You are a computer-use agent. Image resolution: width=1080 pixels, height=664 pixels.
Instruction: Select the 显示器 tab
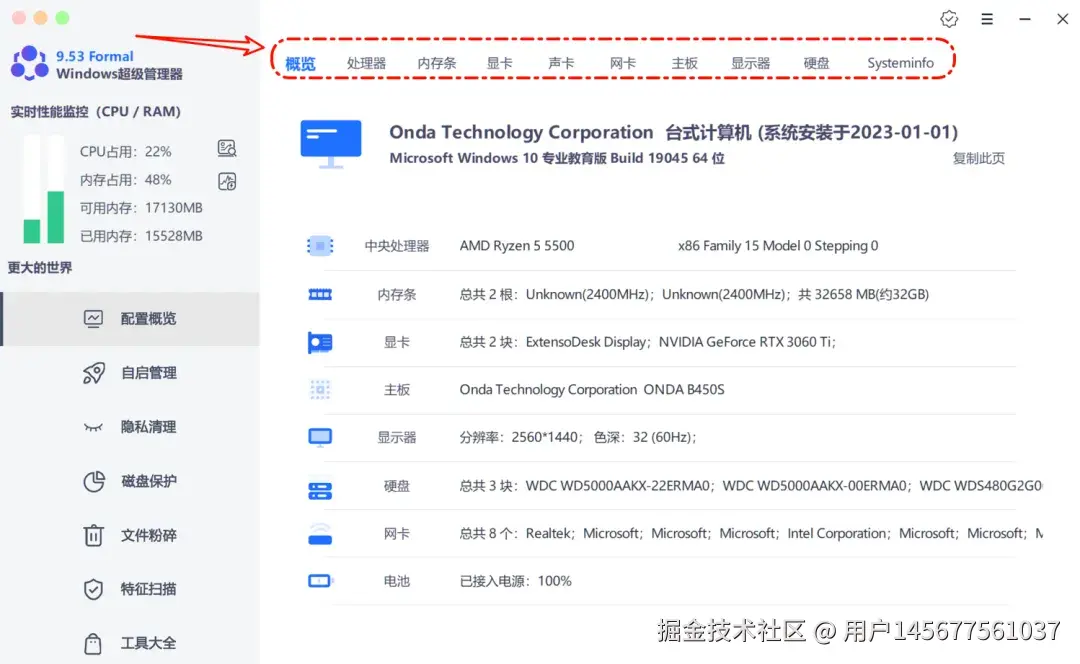(x=750, y=63)
